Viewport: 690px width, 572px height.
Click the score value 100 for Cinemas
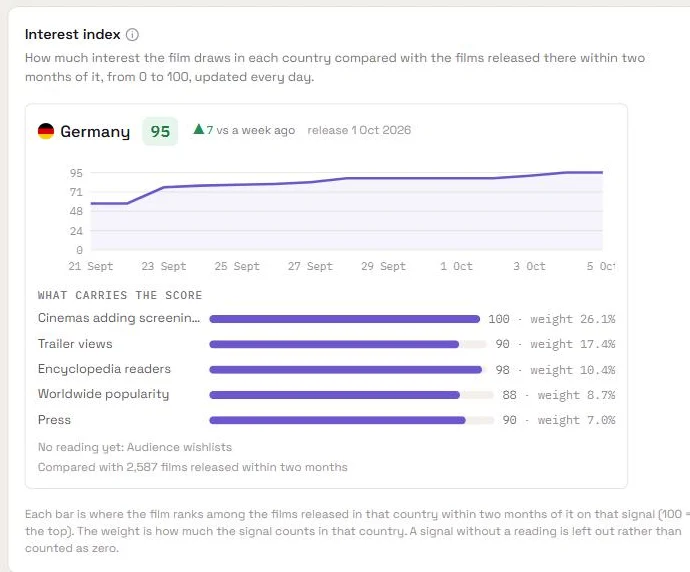coord(499,319)
